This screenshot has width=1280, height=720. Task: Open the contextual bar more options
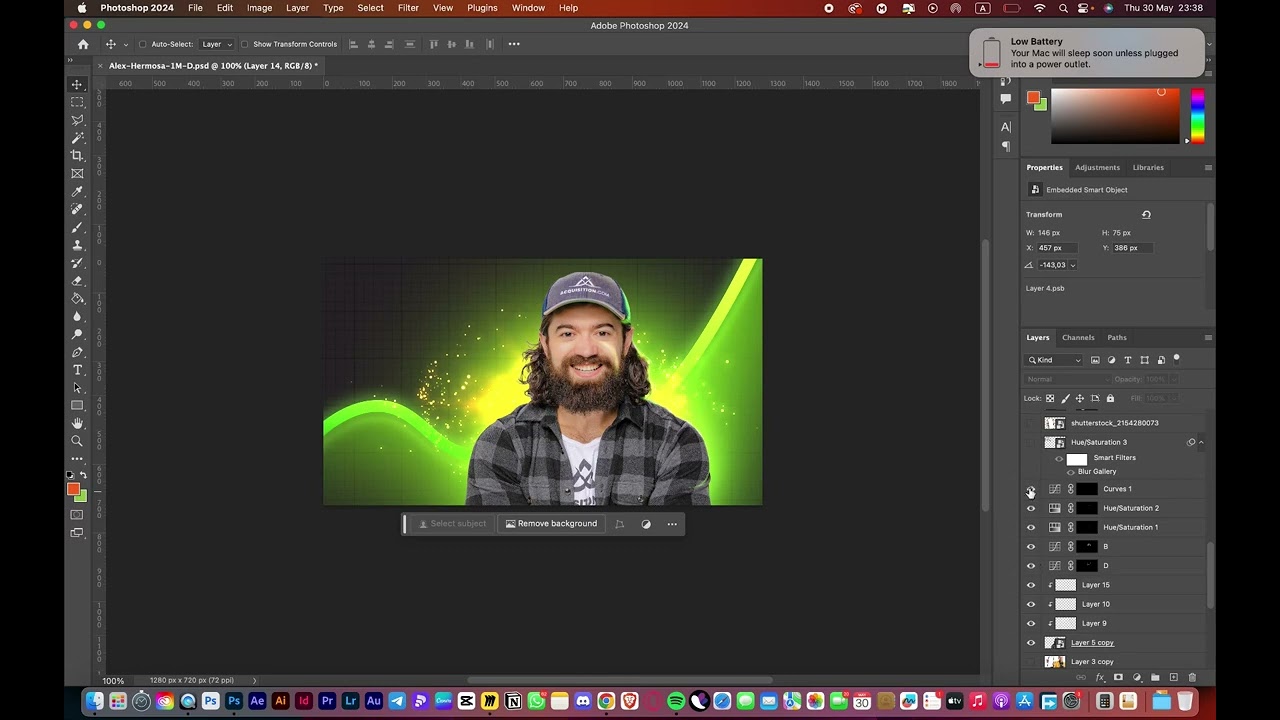pos(672,524)
